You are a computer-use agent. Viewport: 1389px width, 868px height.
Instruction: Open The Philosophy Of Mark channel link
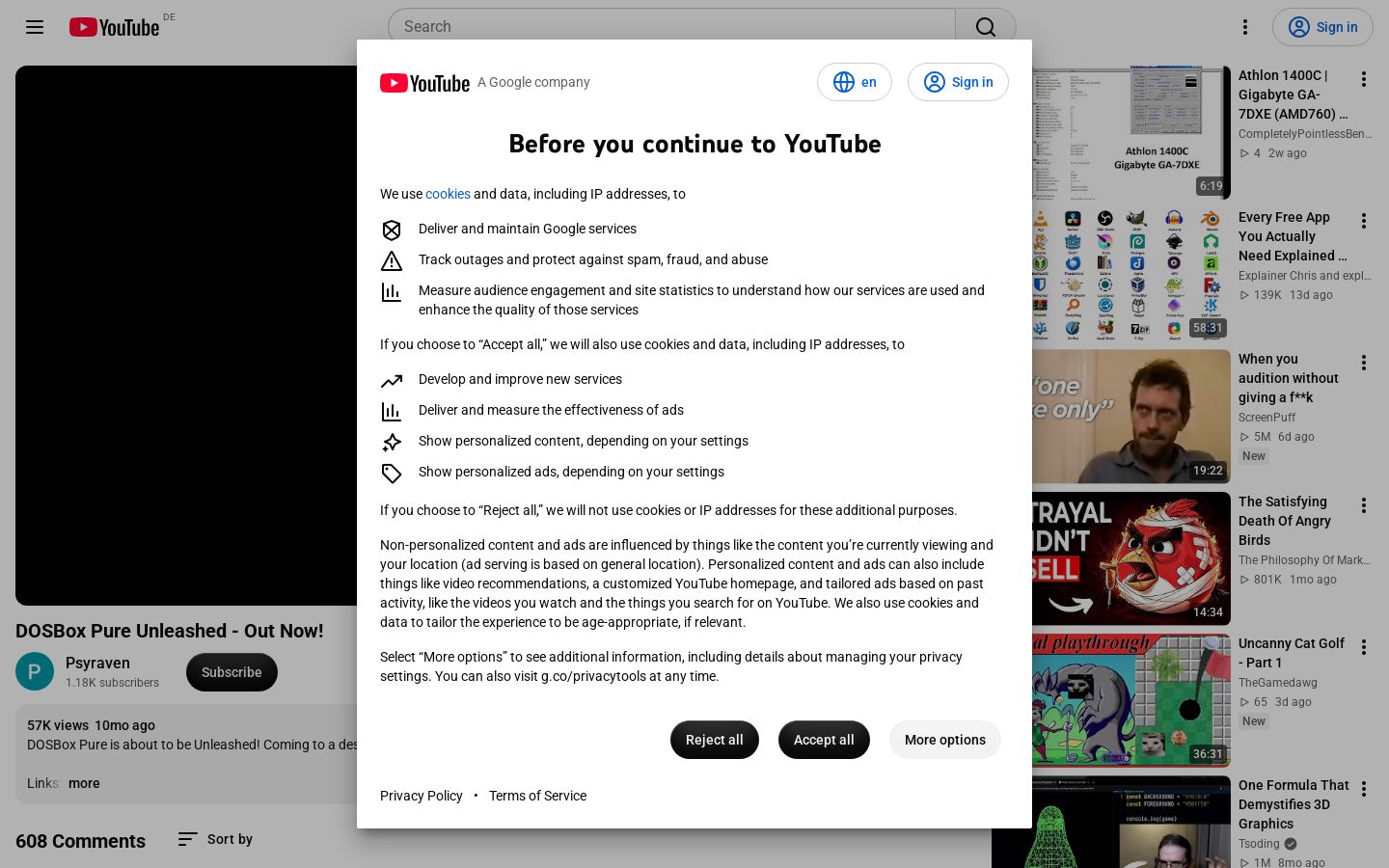click(x=1305, y=560)
